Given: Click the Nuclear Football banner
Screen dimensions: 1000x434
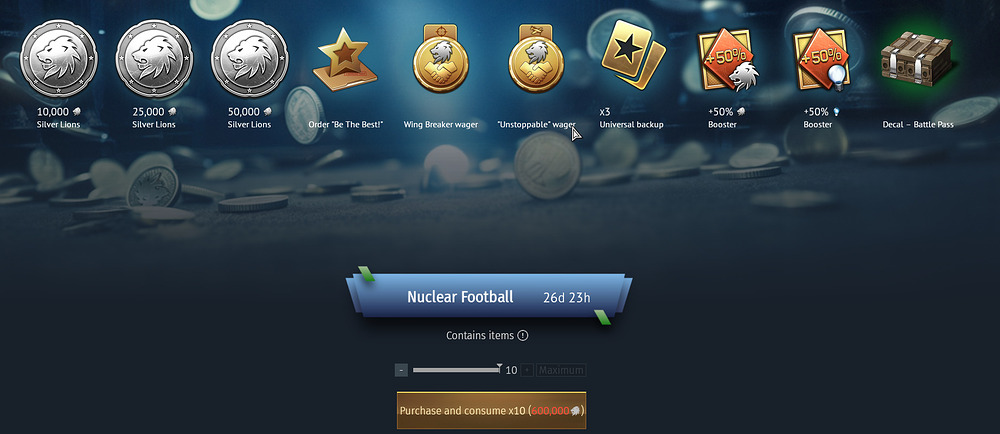Looking at the screenshot, I should 489,297.
